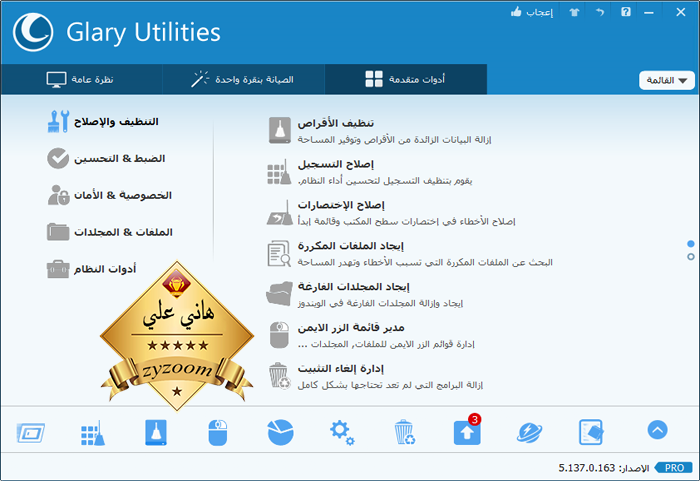Open registry cleaner from bottom toolbar

(x=93, y=433)
